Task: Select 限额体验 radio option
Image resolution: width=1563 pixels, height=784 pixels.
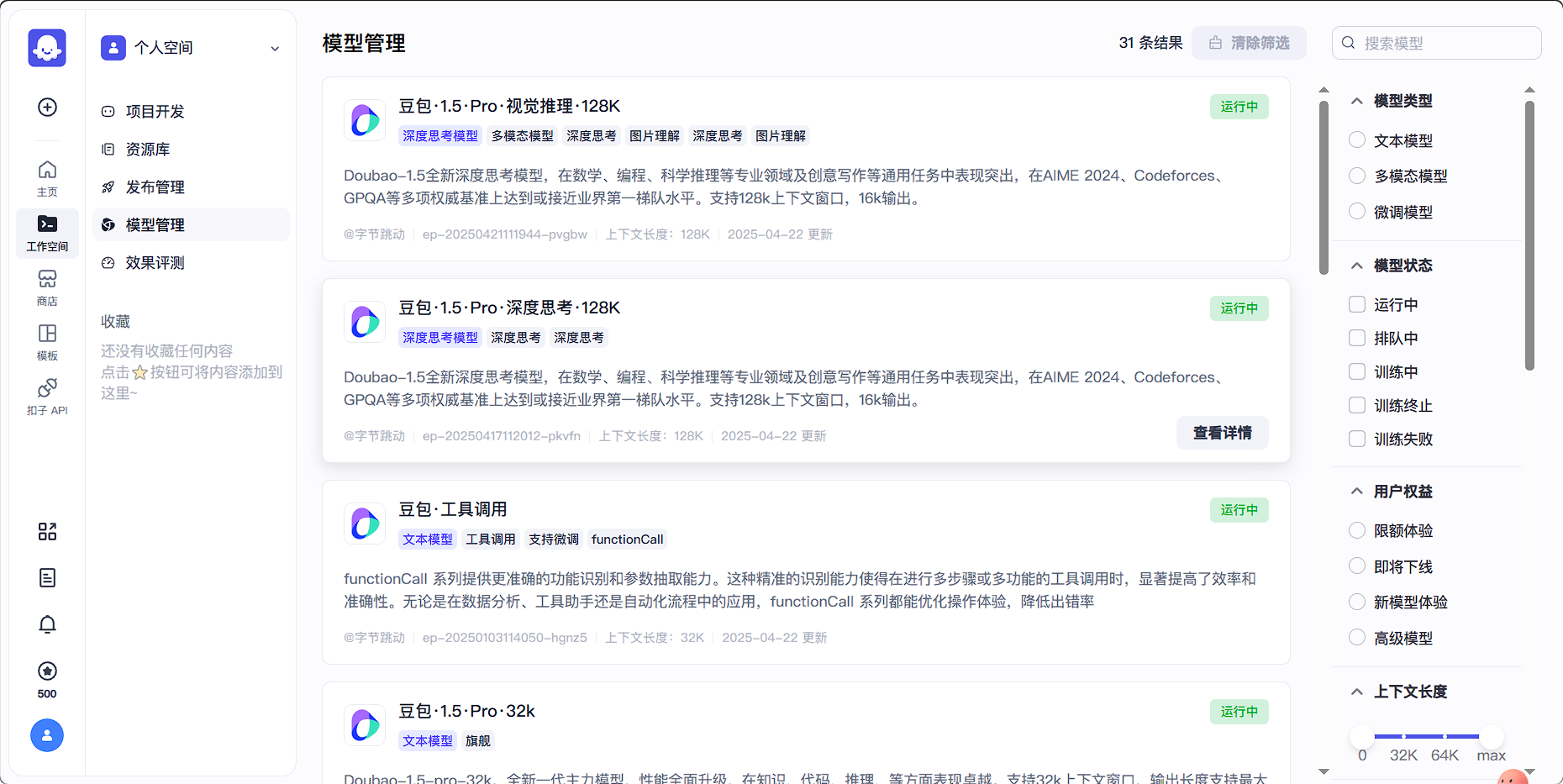Action: point(1357,530)
